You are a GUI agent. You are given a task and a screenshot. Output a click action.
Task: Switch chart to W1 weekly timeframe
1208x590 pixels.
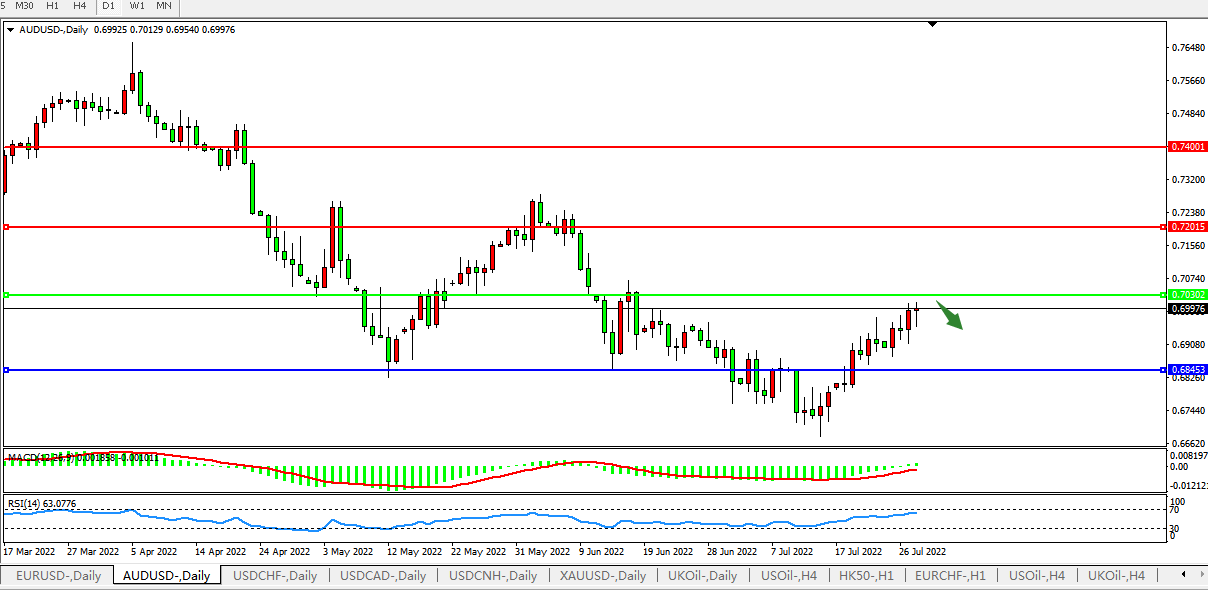click(137, 6)
